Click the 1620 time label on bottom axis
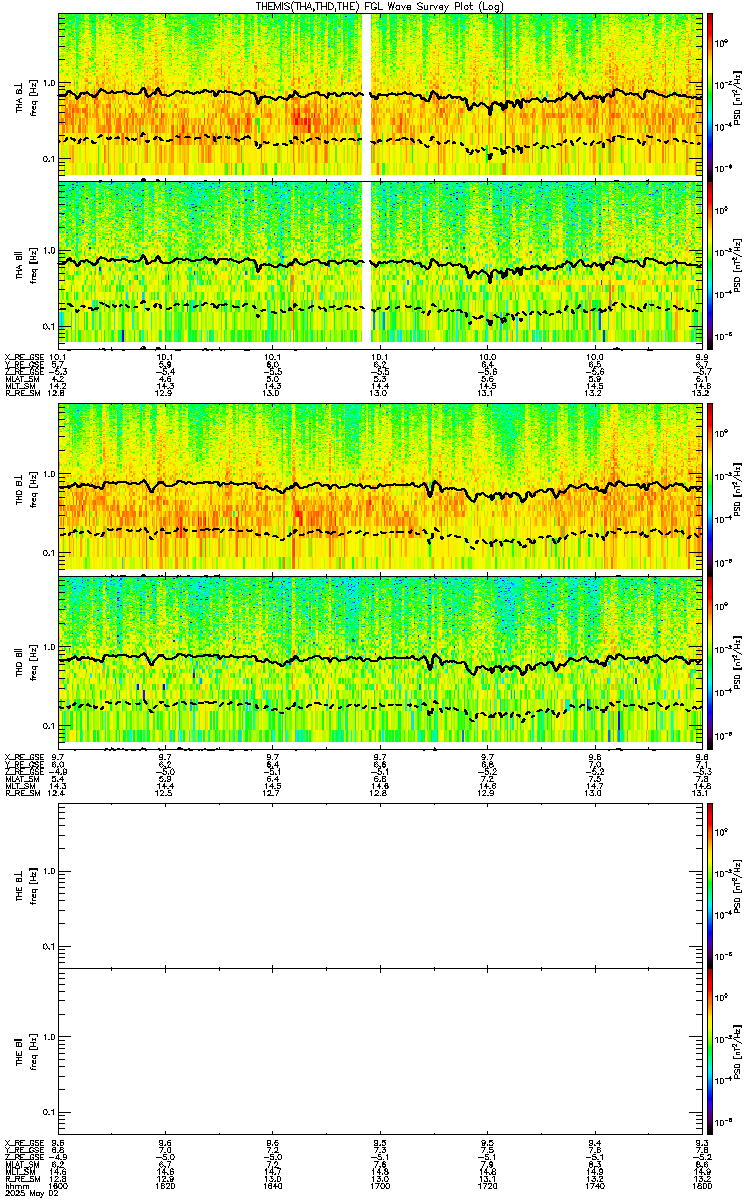The width and height of the screenshot is (750, 1200). point(165,1184)
